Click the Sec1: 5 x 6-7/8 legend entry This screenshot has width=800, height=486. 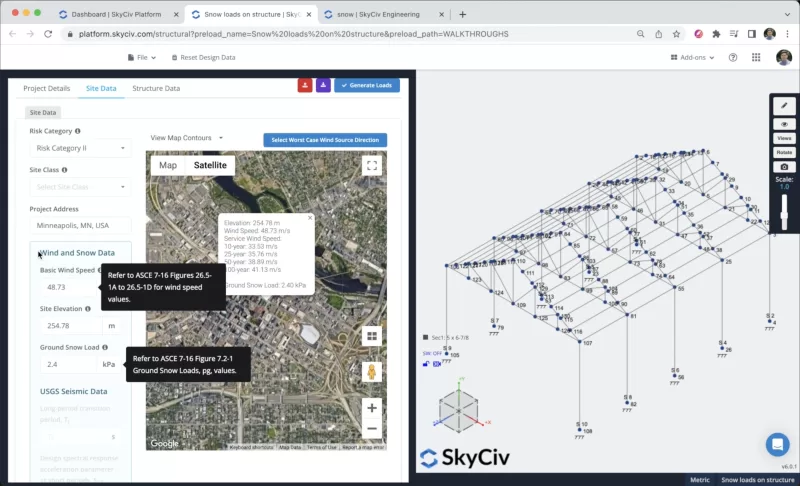(445, 338)
